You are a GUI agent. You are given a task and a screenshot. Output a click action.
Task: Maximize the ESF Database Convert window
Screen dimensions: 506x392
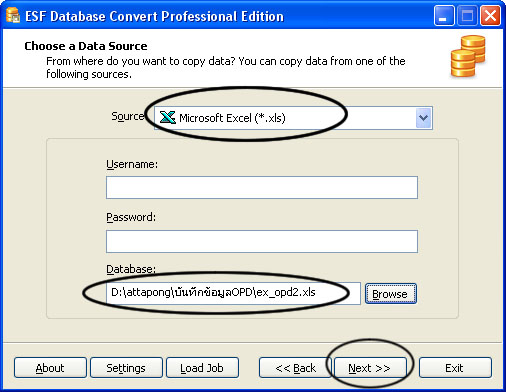[467, 16]
